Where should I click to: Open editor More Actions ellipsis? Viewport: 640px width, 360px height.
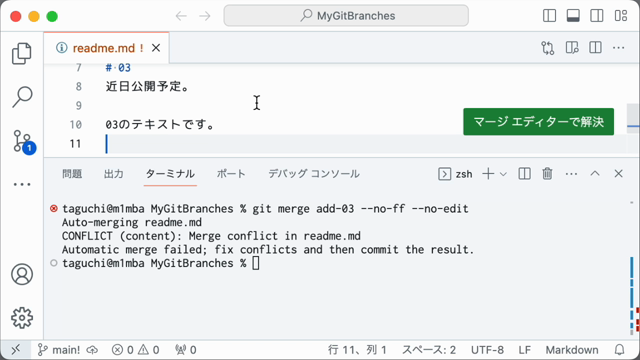pos(619,48)
